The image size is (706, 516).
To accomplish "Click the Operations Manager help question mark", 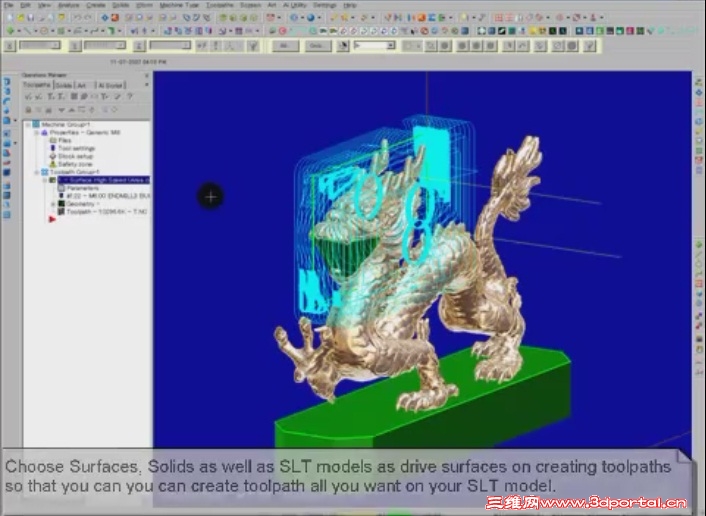I will [x=130, y=97].
